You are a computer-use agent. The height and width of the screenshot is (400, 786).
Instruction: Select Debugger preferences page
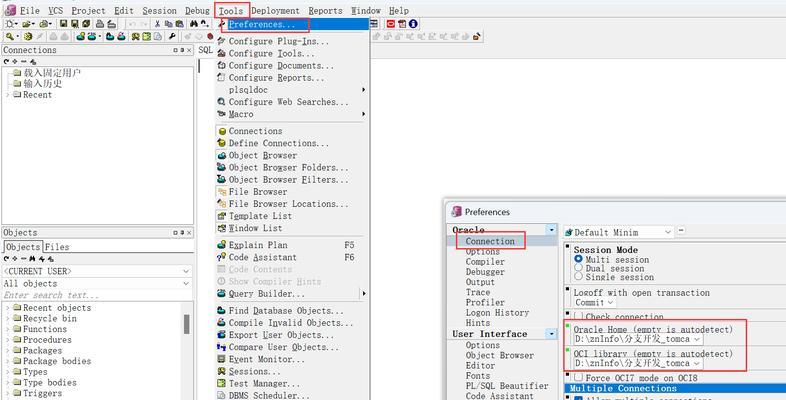[485, 272]
